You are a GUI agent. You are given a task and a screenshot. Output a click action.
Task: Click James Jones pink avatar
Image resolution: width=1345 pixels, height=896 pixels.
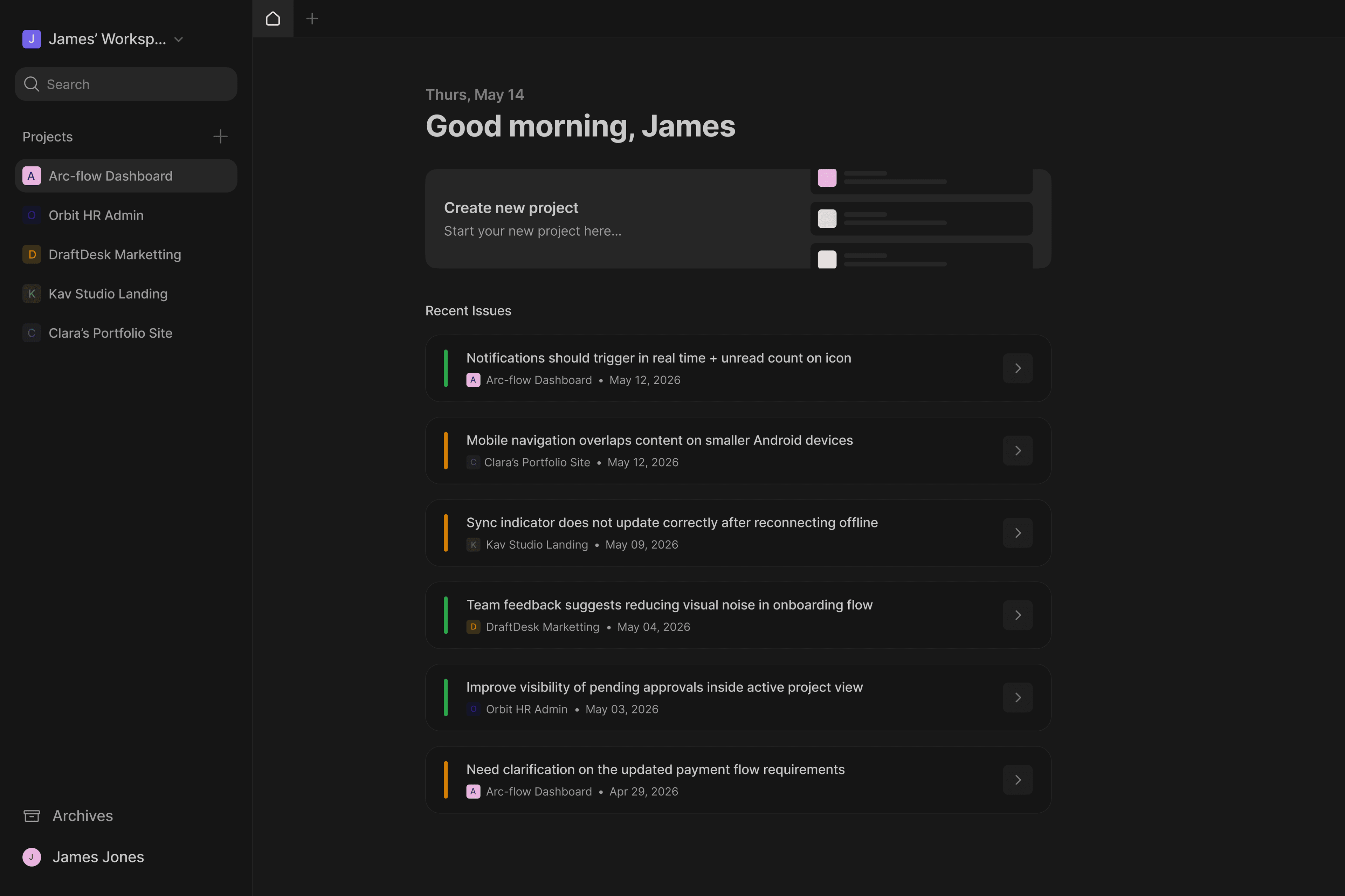(x=32, y=856)
